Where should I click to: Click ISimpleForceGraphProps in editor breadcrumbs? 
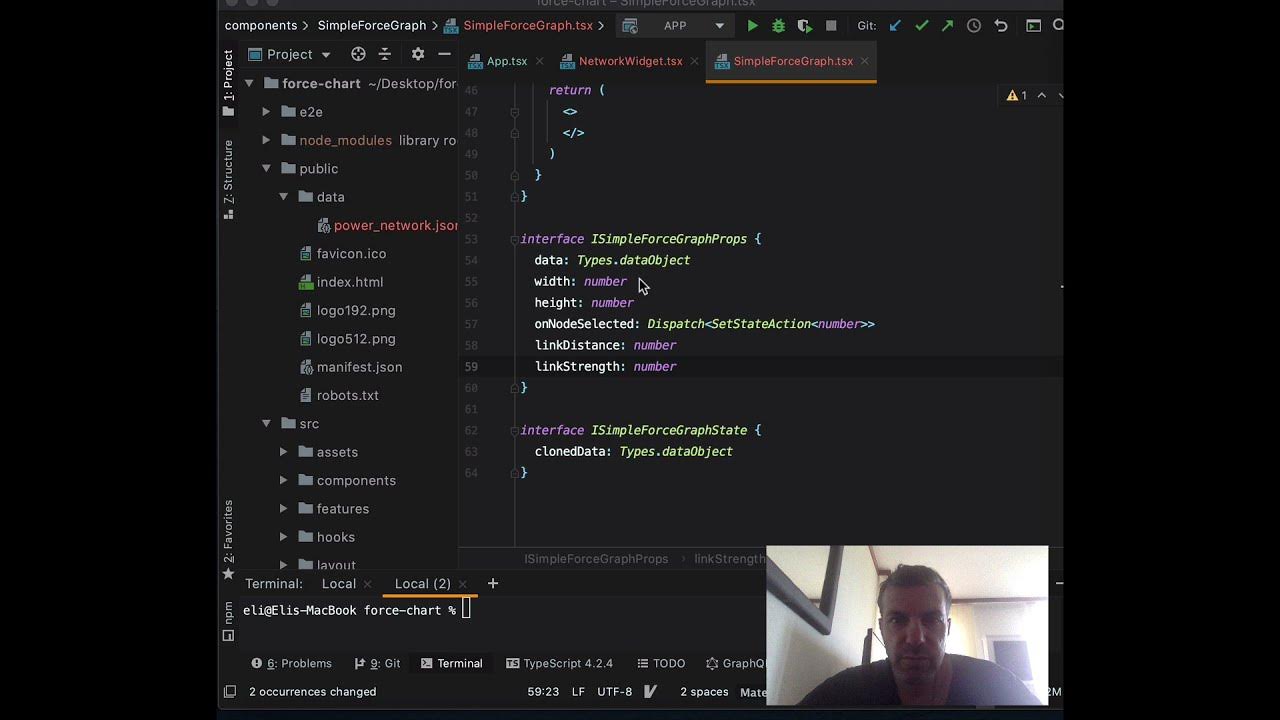[596, 559]
